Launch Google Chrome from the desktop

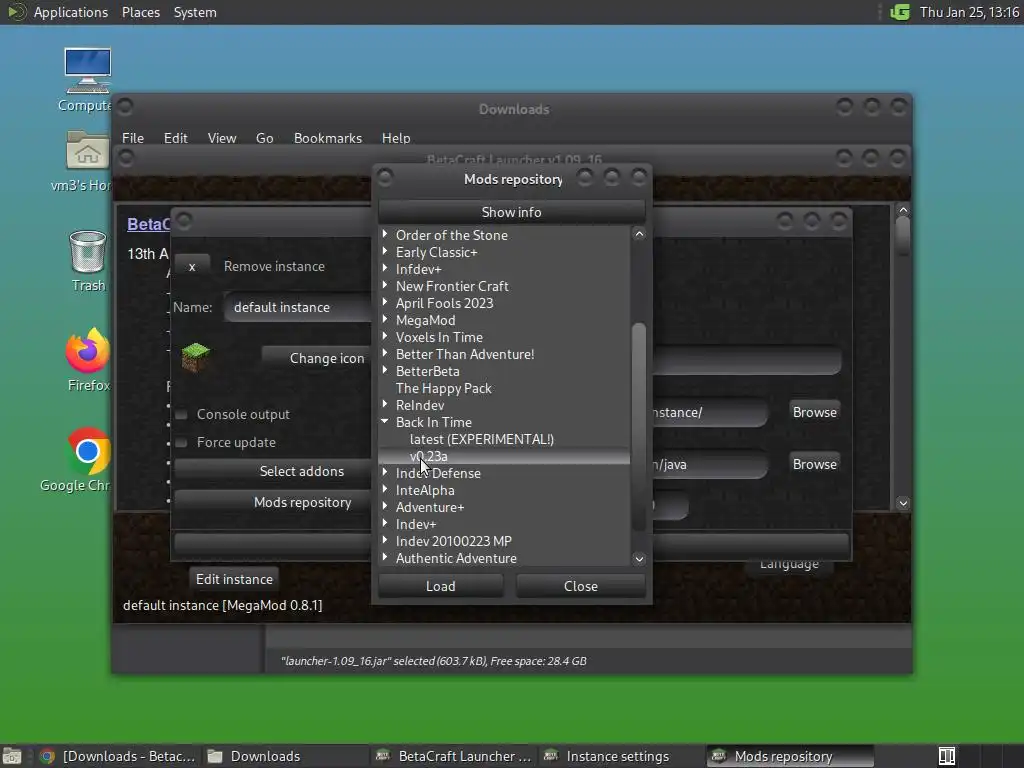tap(88, 451)
